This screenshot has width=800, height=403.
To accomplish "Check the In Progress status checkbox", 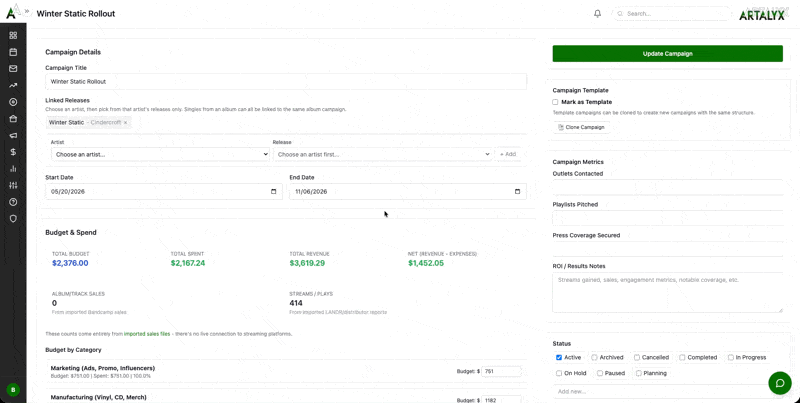I will 731,358.
